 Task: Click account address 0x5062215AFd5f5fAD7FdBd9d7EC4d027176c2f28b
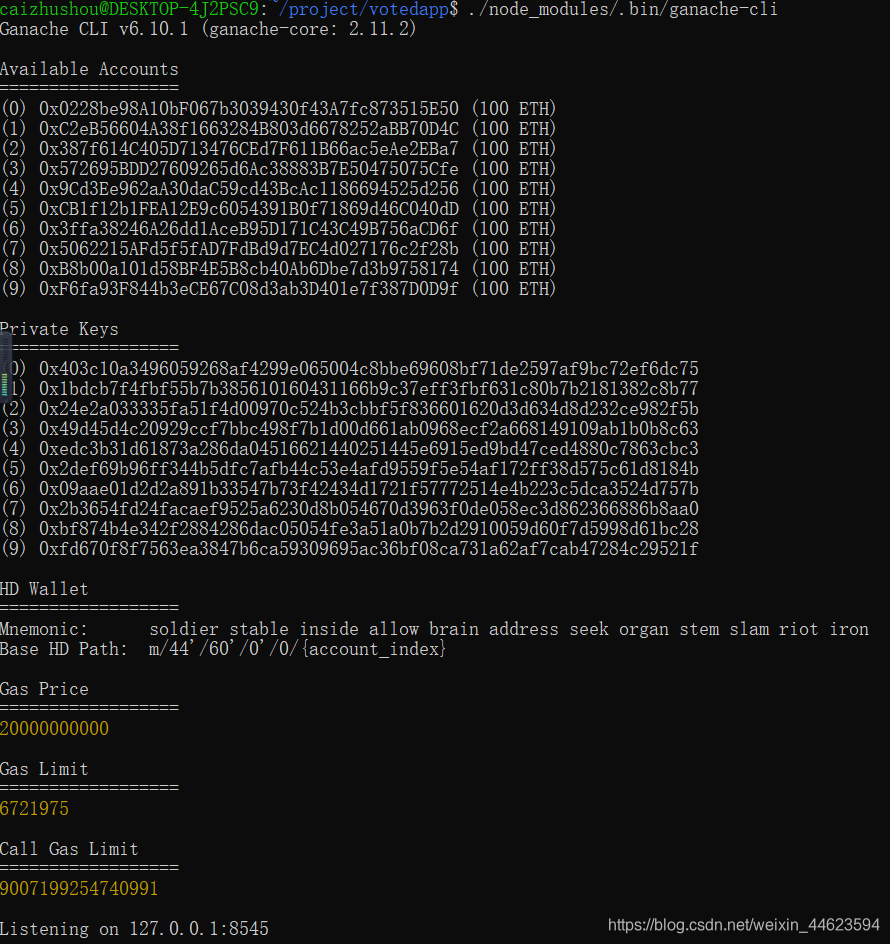pyautogui.click(x=249, y=249)
